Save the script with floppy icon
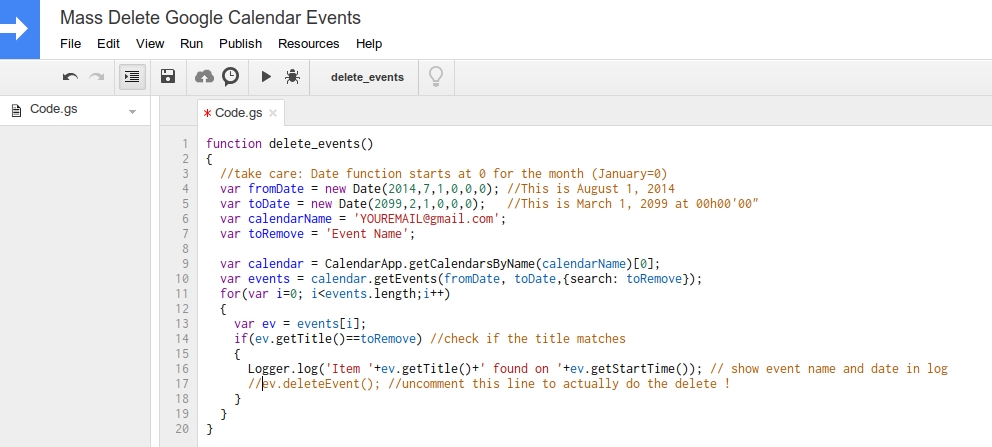The width and height of the screenshot is (992, 447). pos(168,77)
